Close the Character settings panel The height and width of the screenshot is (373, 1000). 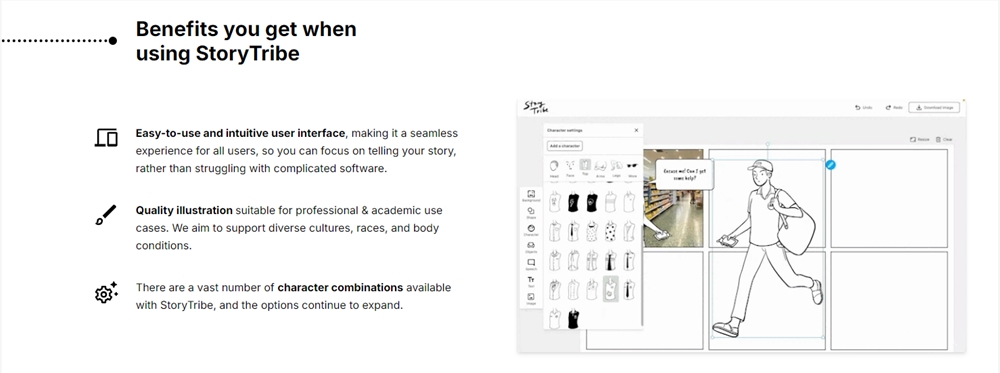(636, 130)
